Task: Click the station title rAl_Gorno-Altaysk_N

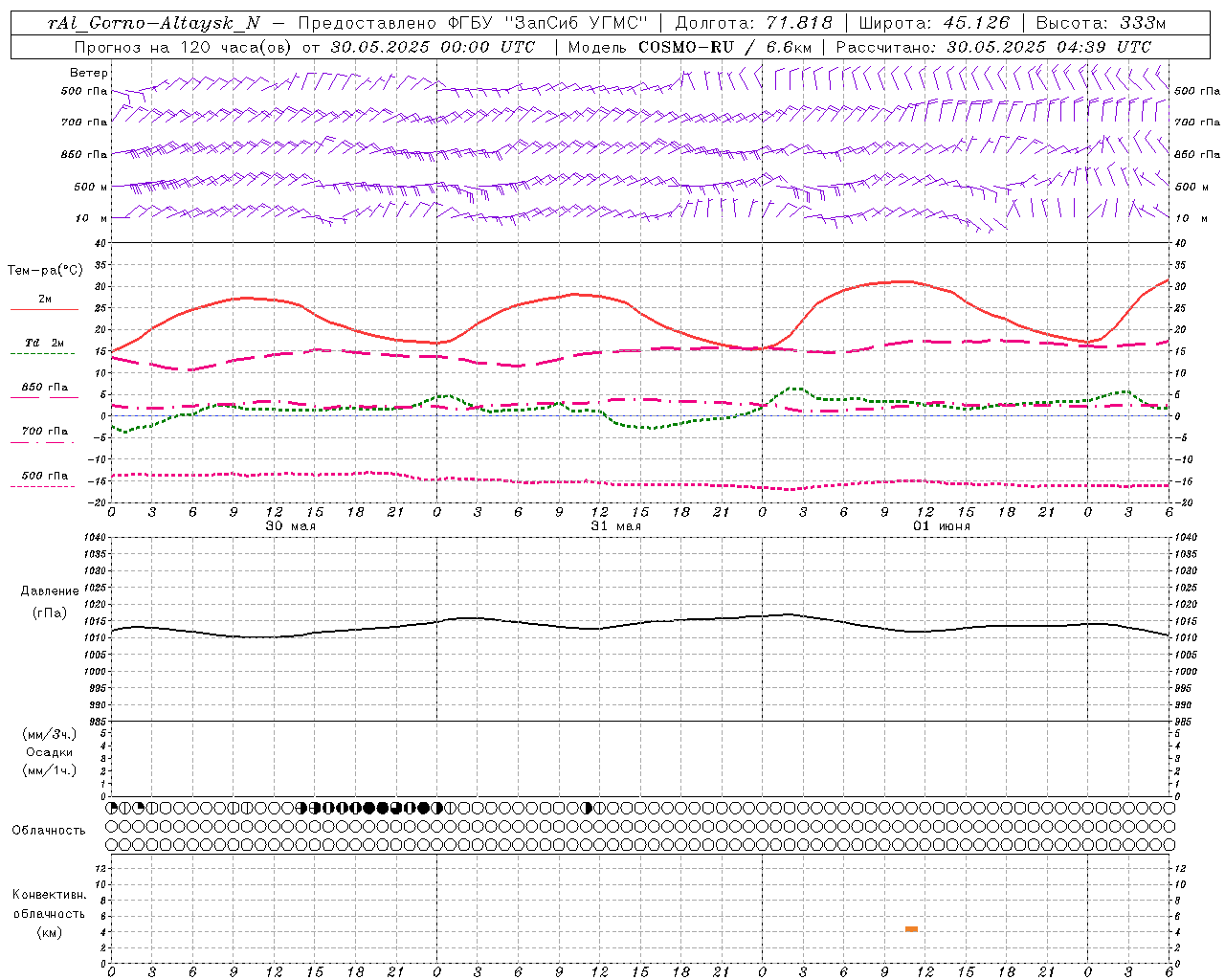Action: tap(155, 23)
